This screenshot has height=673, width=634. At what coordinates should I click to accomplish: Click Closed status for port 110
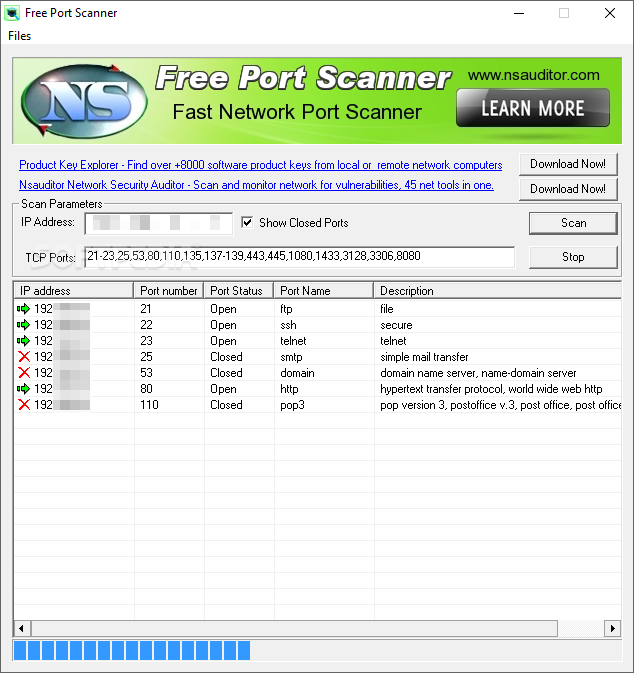tap(226, 405)
